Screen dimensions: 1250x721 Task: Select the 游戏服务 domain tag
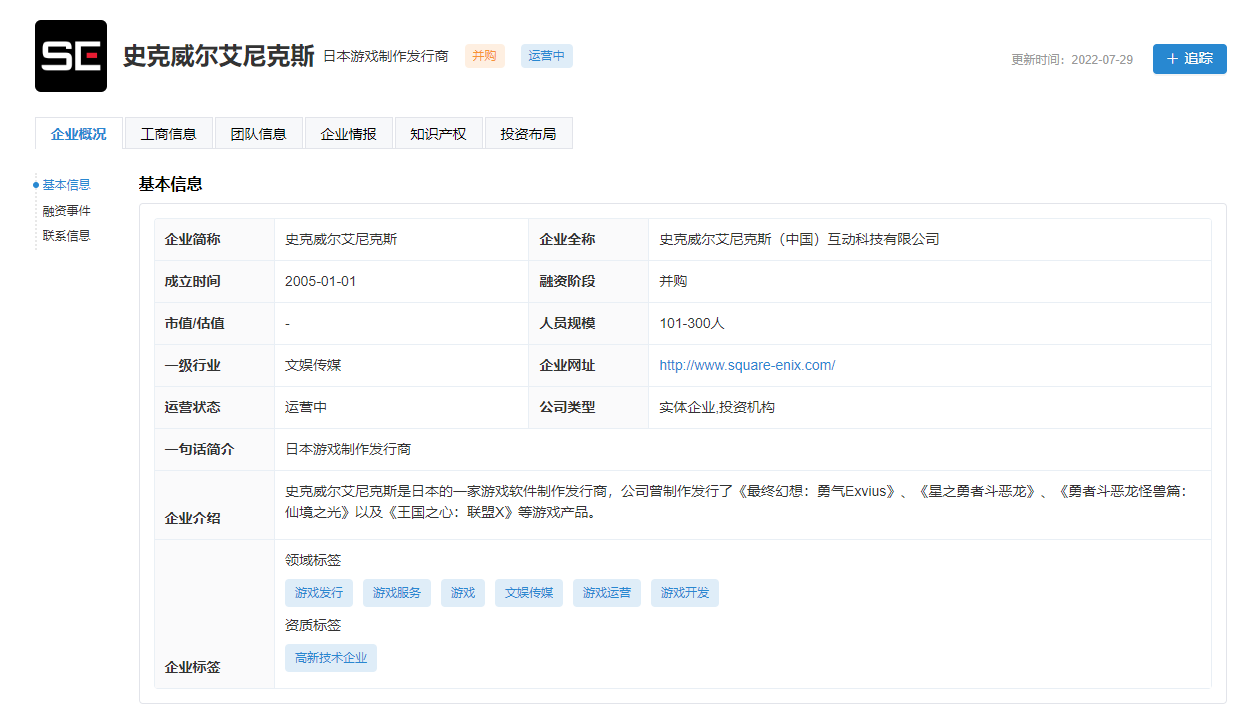pyautogui.click(x=397, y=593)
